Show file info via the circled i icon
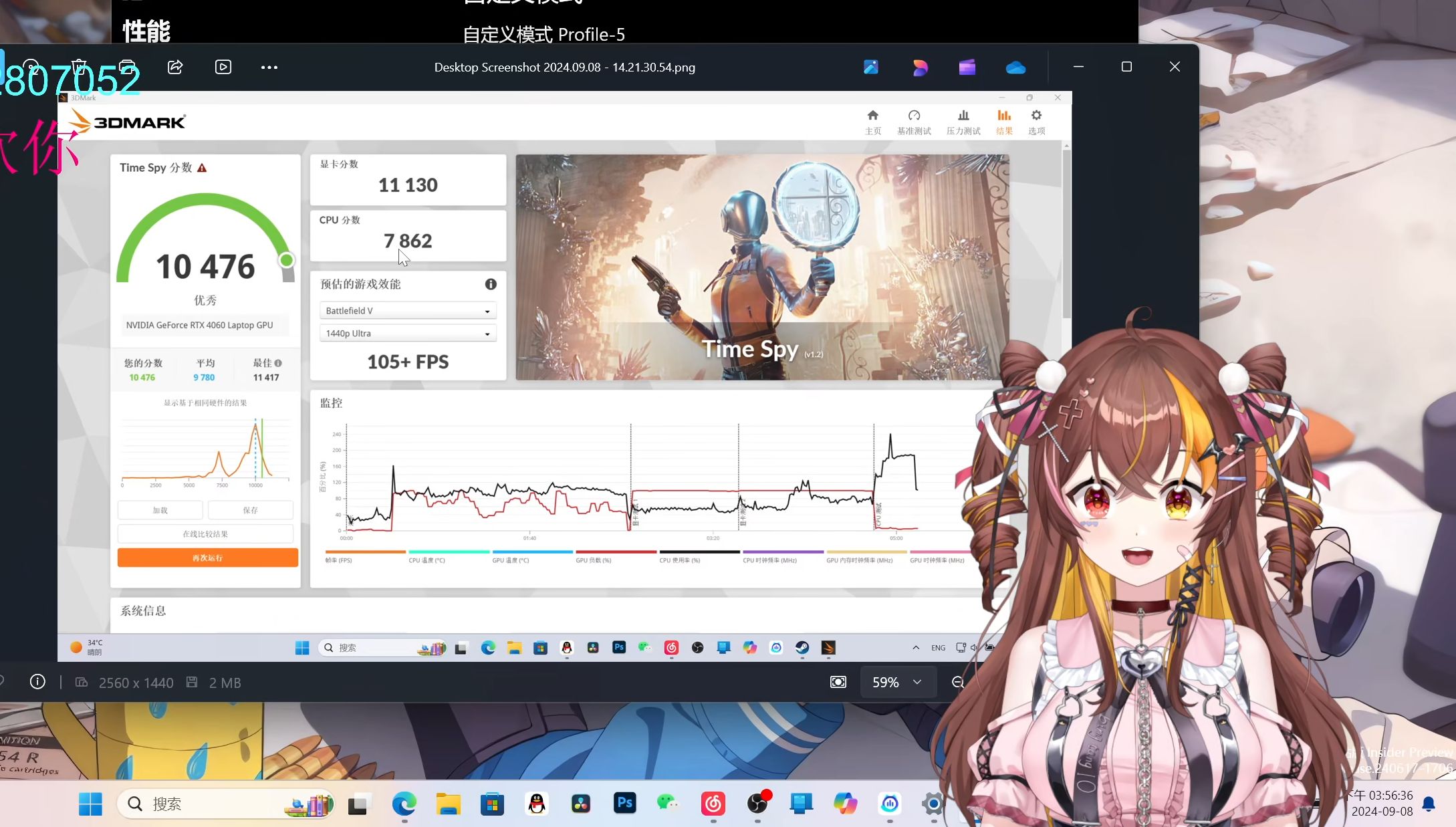Screen dimensions: 1456x827 click(x=37, y=682)
